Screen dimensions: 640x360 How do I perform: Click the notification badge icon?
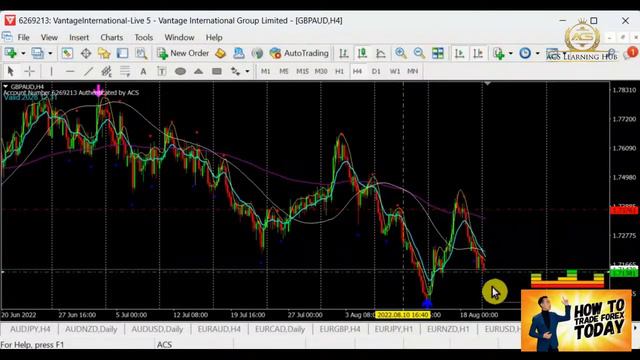point(631,53)
